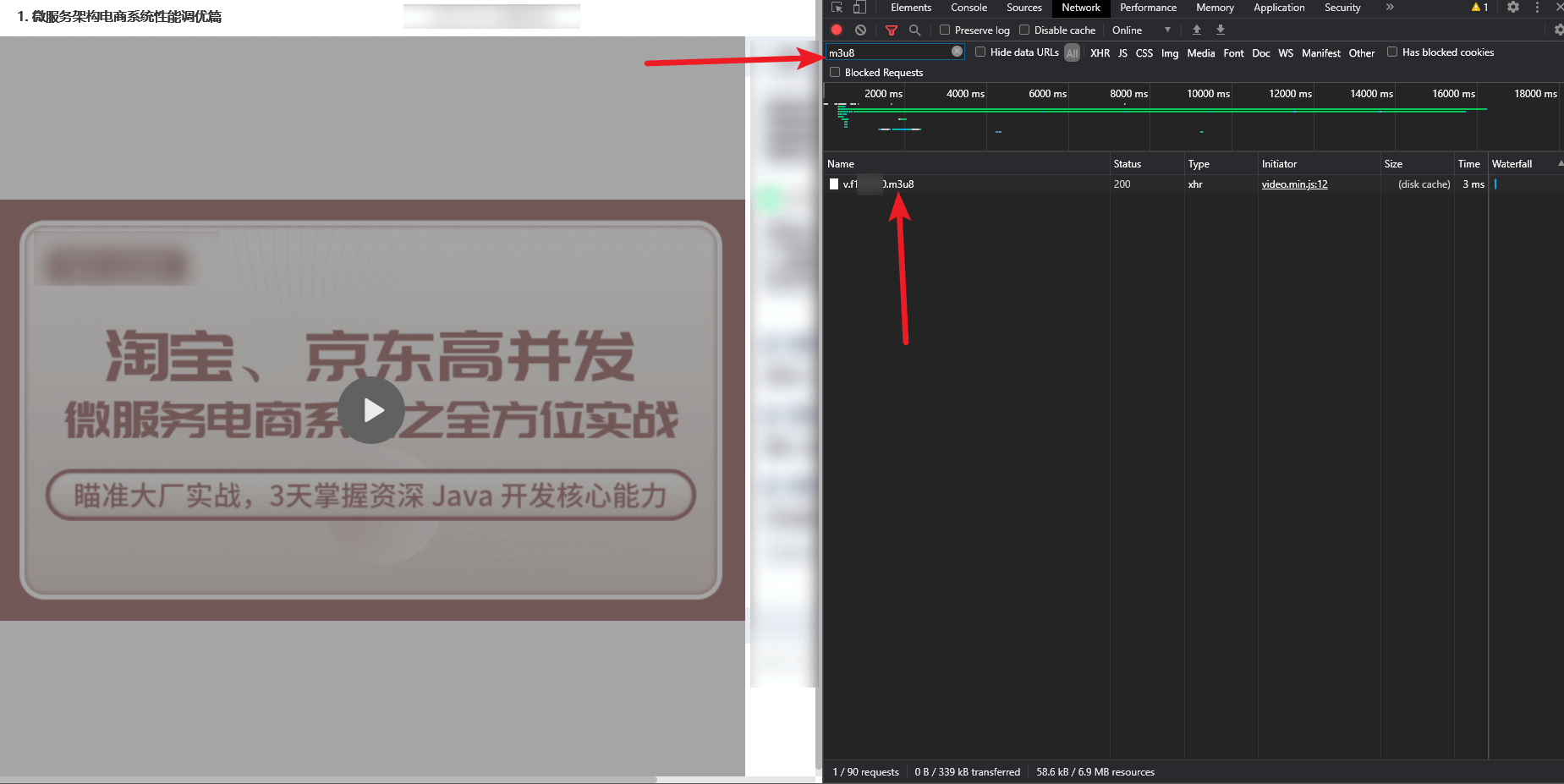Viewport: 1564px width, 784px height.
Task: Clear the network log
Action: (x=860, y=30)
